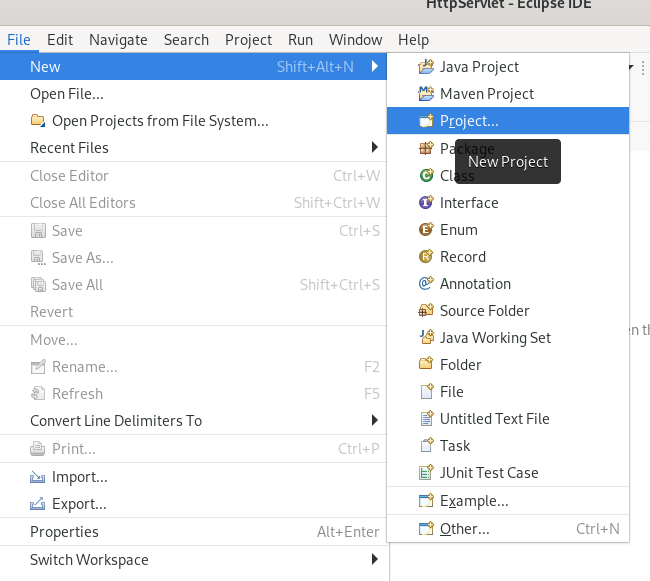This screenshot has width=650, height=581.
Task: Expand the Switch Workspace submenu arrow
Action: pyautogui.click(x=375, y=559)
